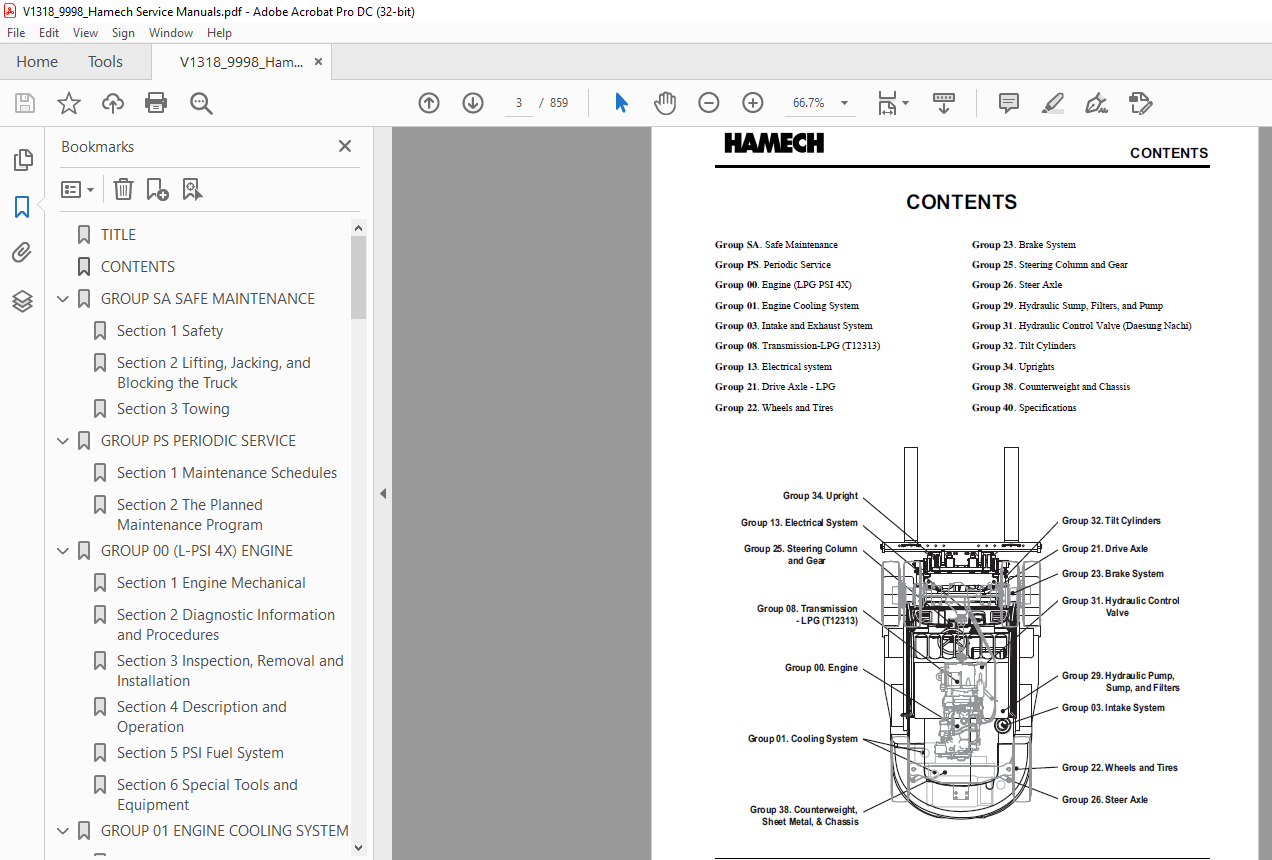This screenshot has width=1272, height=860.
Task: Open the 66.7% zoom level dropdown
Action: coord(845,103)
